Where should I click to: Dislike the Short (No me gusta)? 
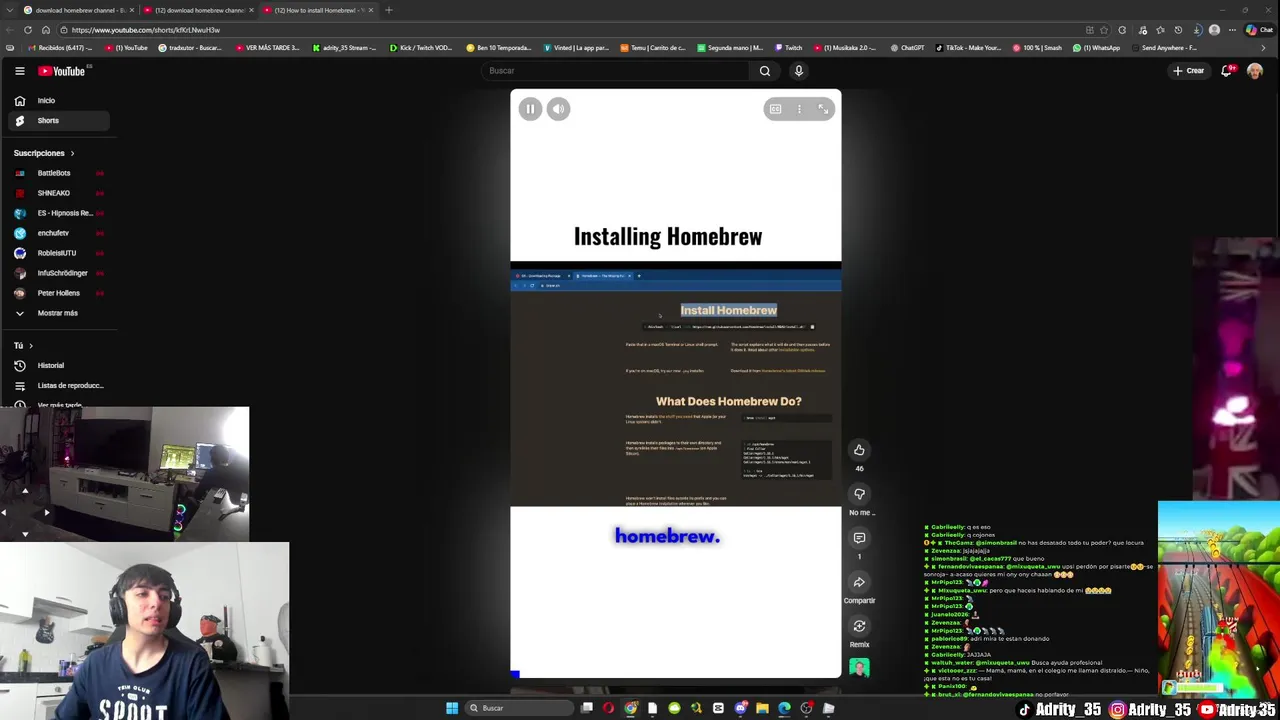(859, 494)
